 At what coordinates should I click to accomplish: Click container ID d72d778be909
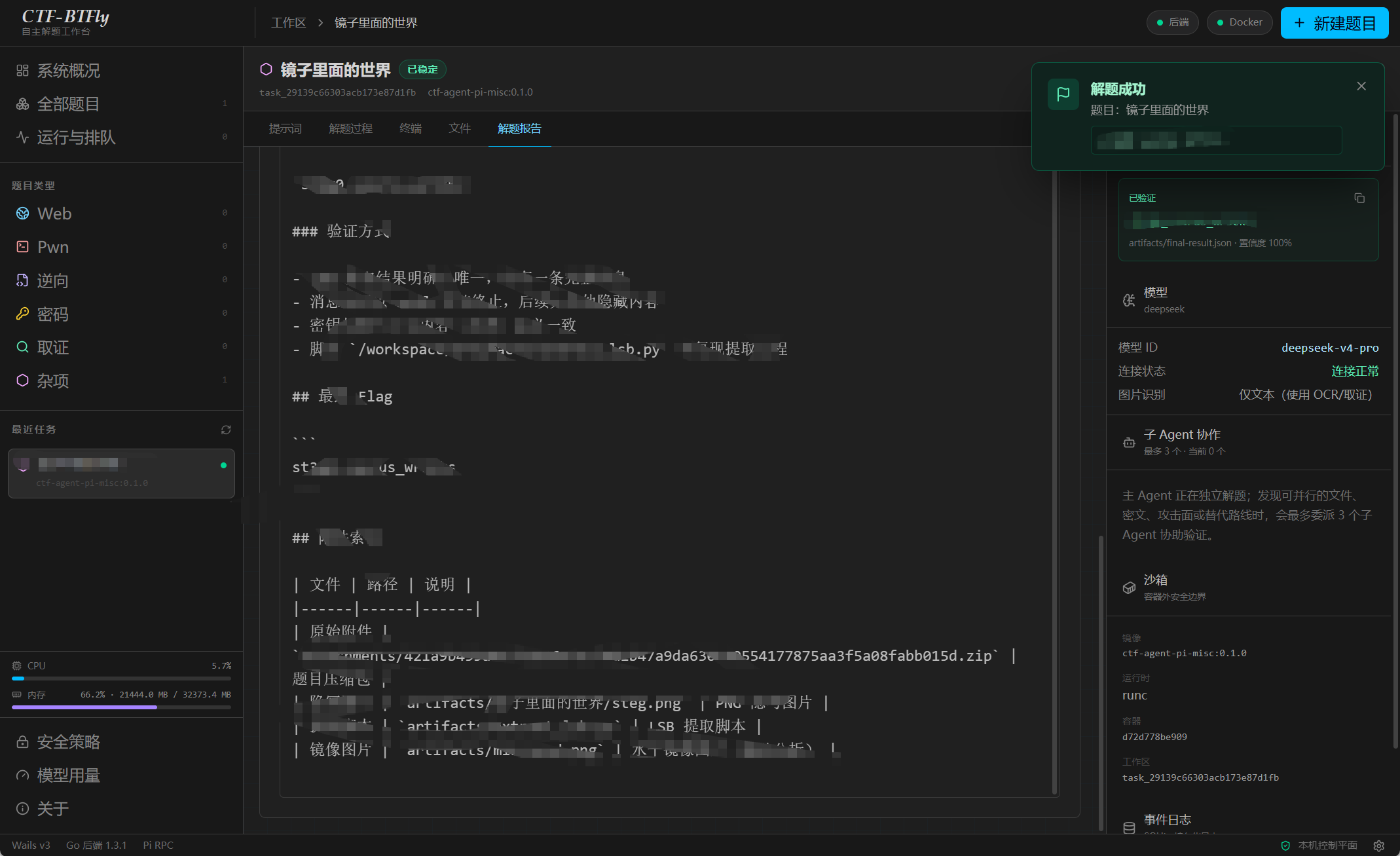click(x=1154, y=737)
